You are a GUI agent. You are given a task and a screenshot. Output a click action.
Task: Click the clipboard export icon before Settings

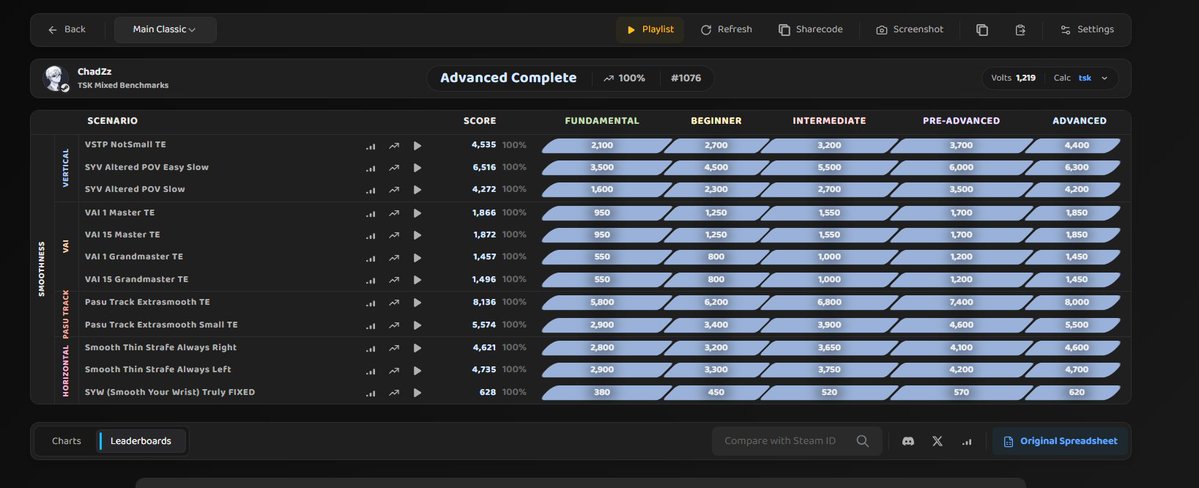(x=1020, y=30)
